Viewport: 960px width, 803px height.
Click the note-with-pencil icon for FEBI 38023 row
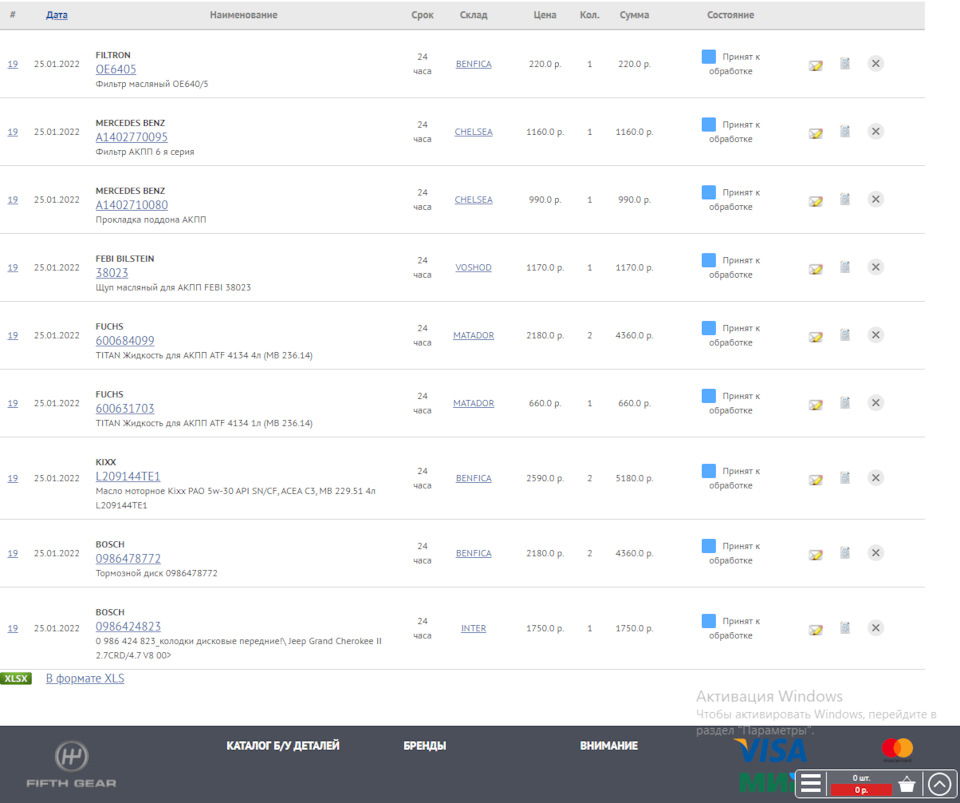pos(816,269)
